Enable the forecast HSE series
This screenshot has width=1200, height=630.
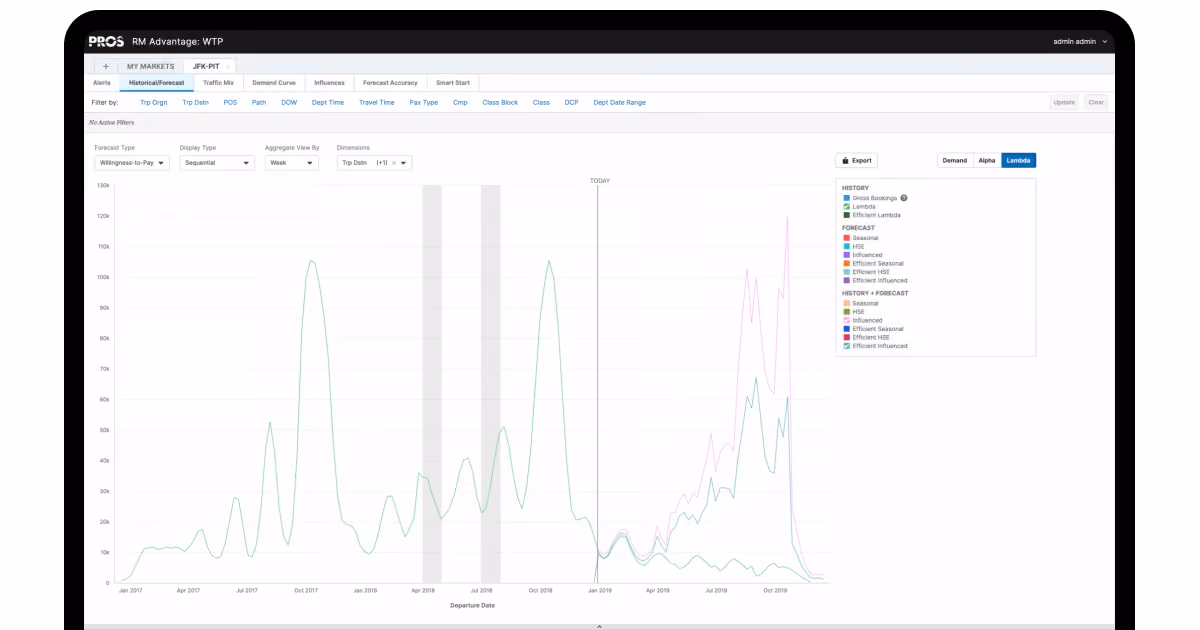tap(846, 246)
